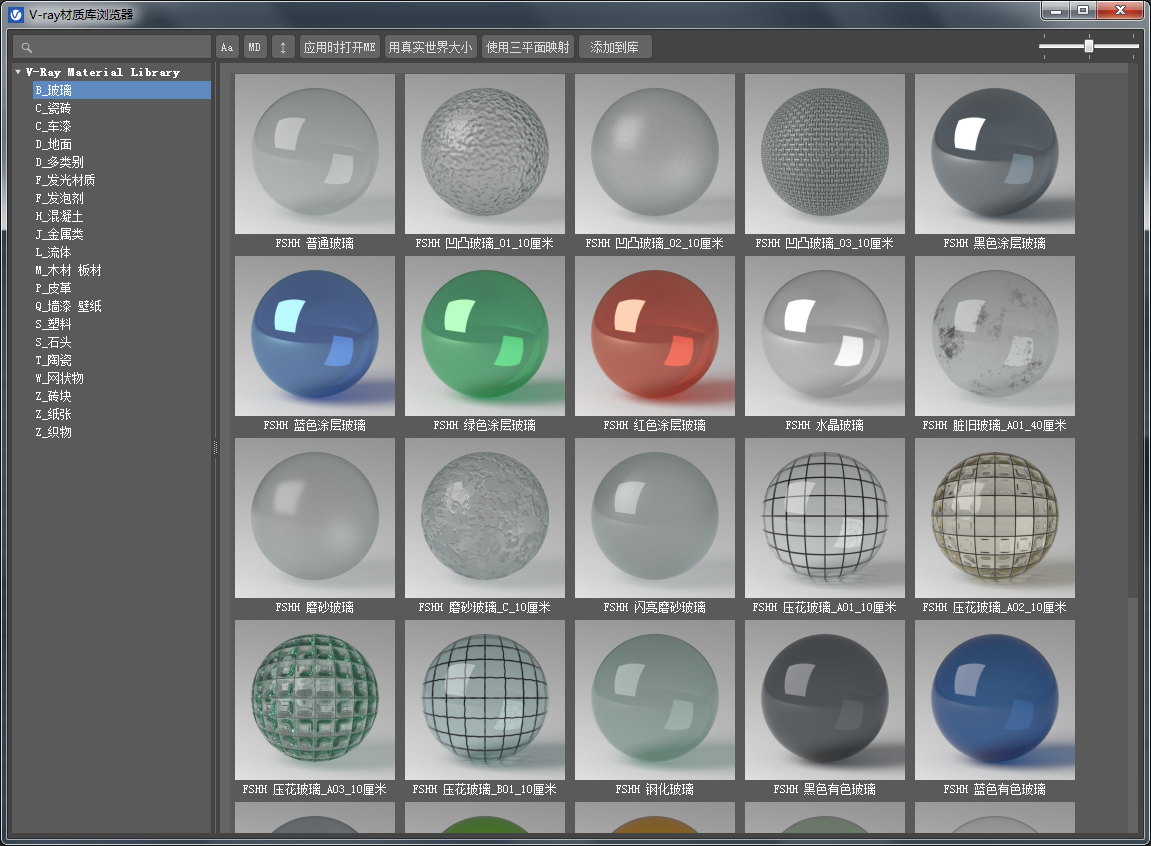Select the FSHH 凹凸玻璃_01_10厘米 material thumbnail
Viewport: 1151px width, 846px height.
coord(484,154)
